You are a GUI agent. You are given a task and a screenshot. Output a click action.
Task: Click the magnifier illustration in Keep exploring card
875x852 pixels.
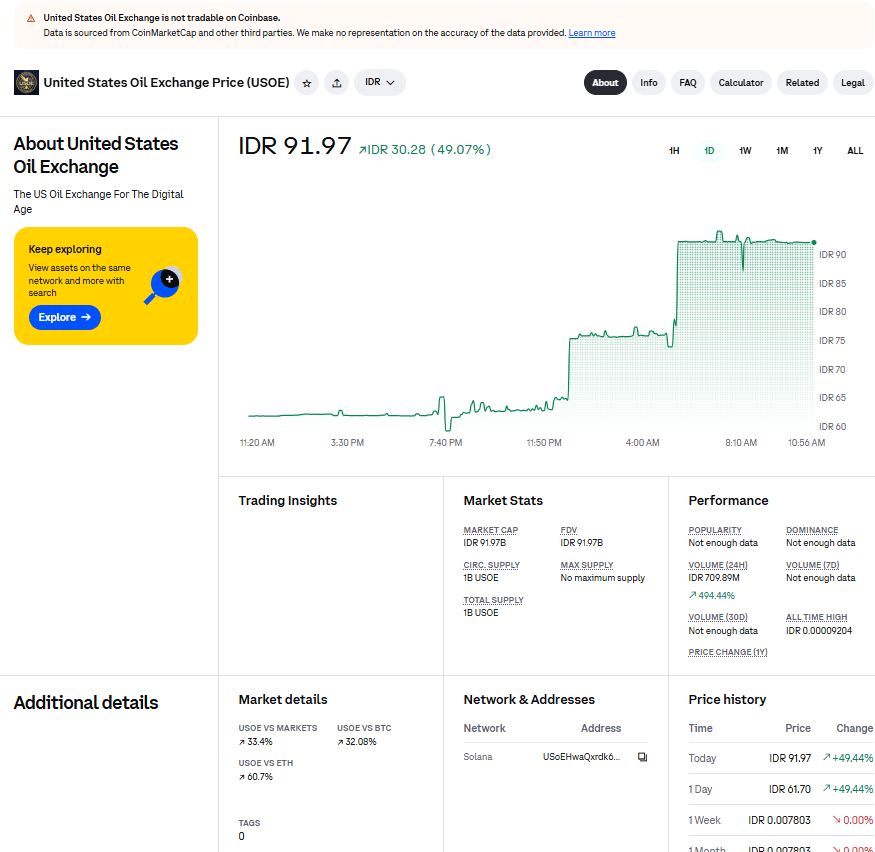pyautogui.click(x=164, y=285)
